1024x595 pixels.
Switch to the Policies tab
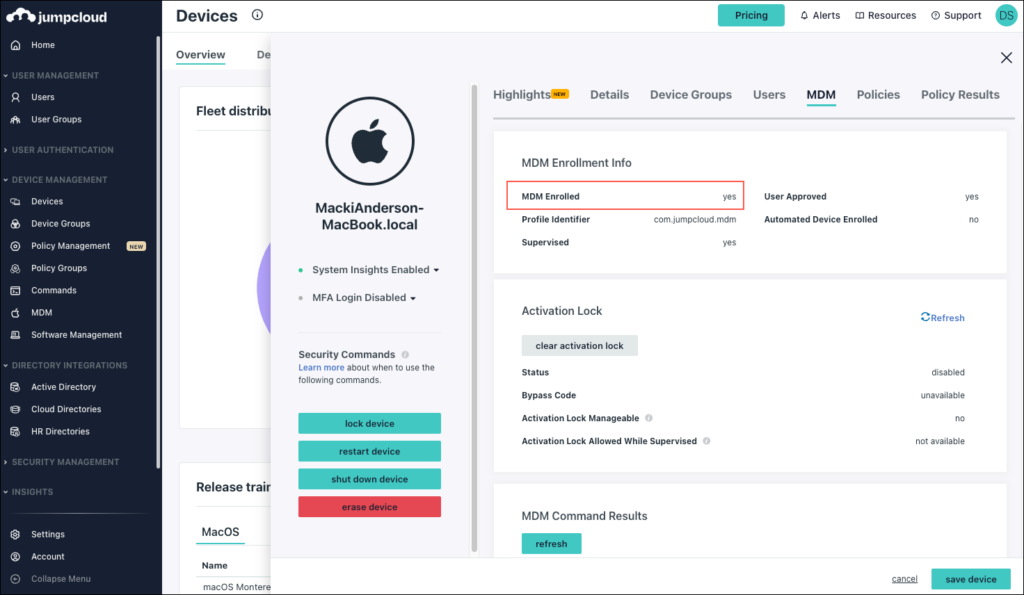tap(878, 95)
